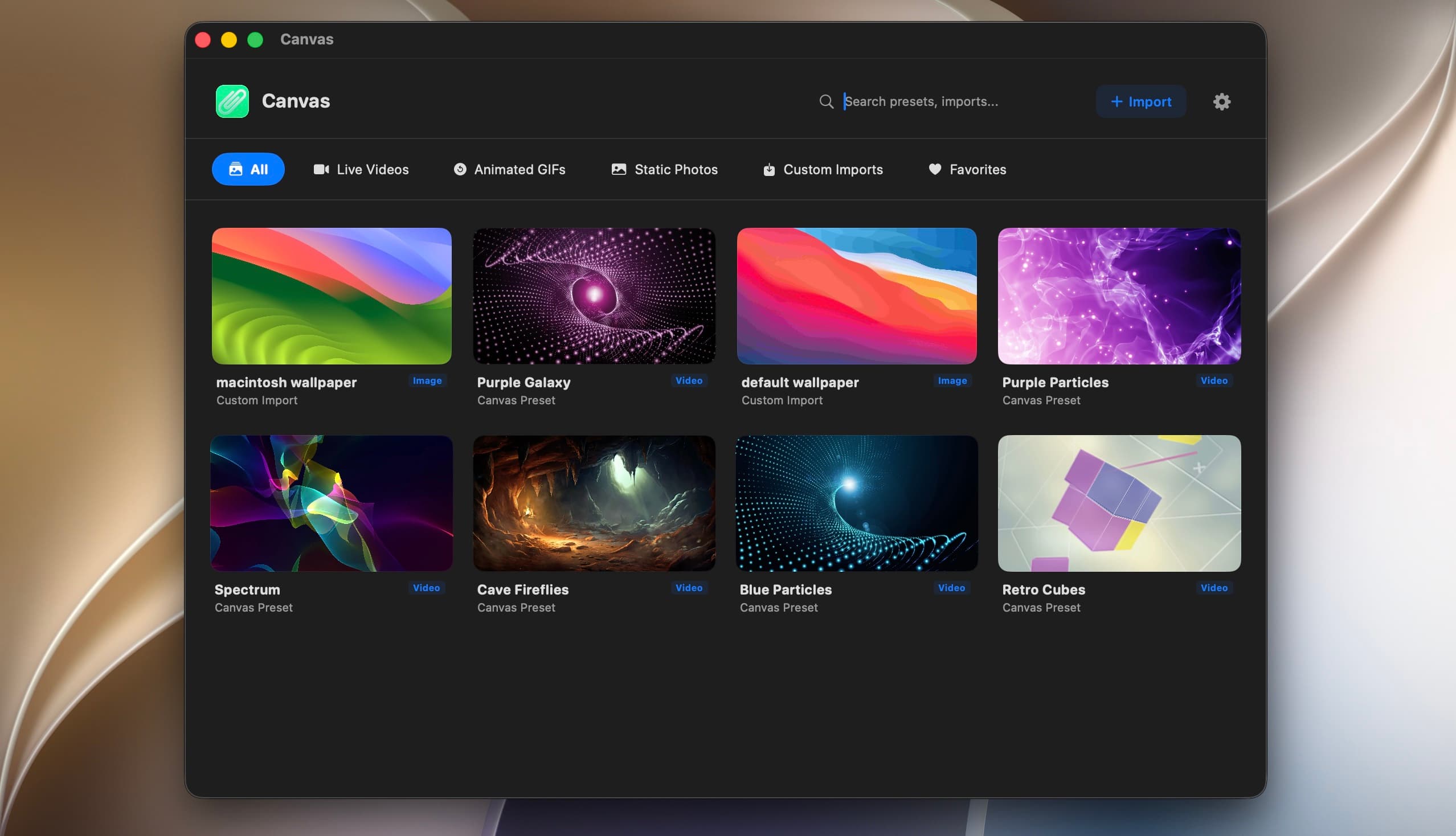Screen dimensions: 1456x836
Task: Click the Static Photos picture icon
Action: [x=619, y=169]
